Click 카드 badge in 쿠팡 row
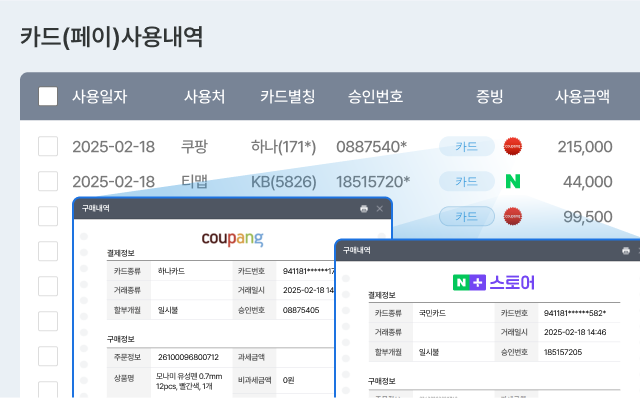The height and width of the screenshot is (398, 640). coord(467,146)
